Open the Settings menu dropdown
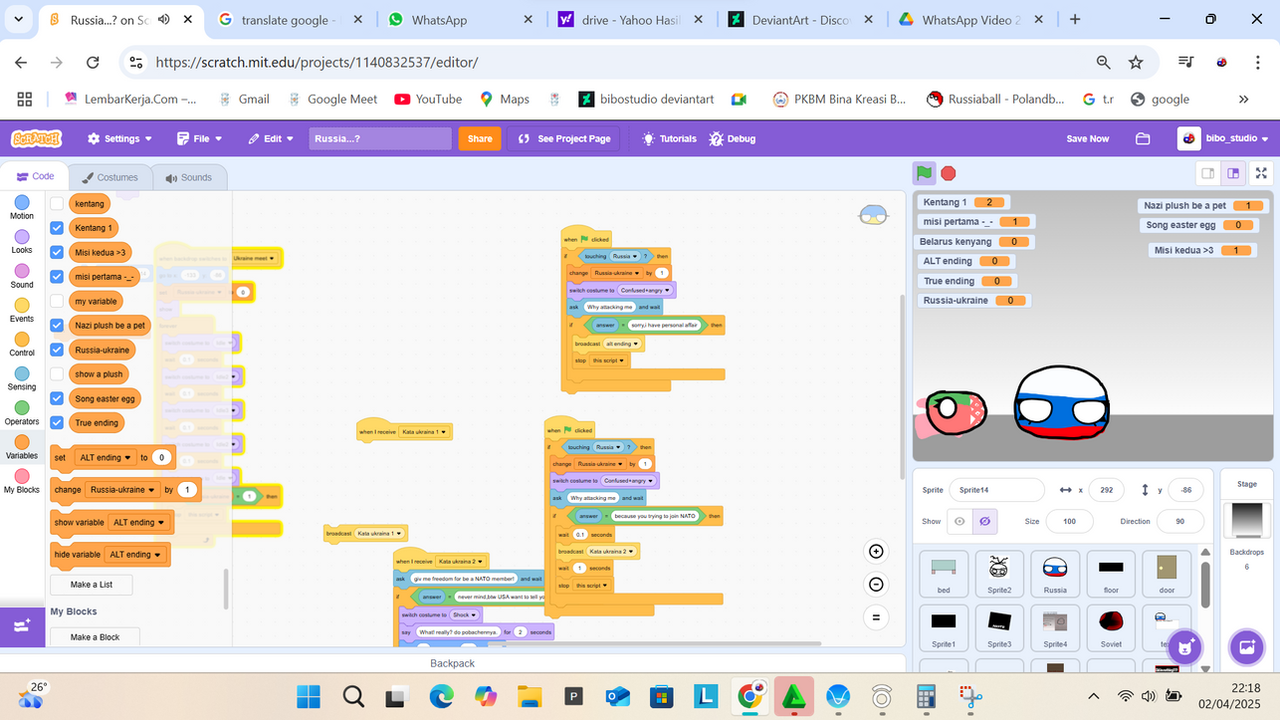This screenshot has width=1280, height=720. 120,139
